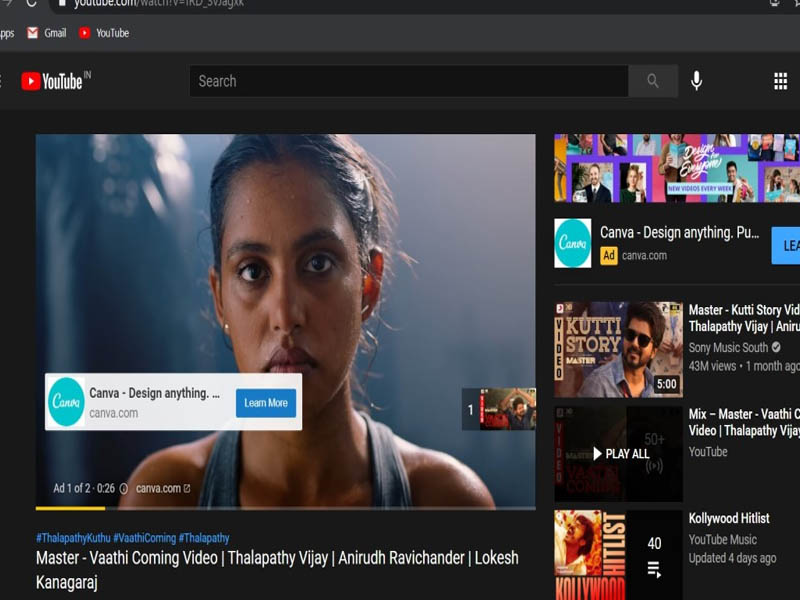This screenshot has width=800, height=600.
Task: Click the Canva logo in sidebar ad
Action: [x=572, y=243]
